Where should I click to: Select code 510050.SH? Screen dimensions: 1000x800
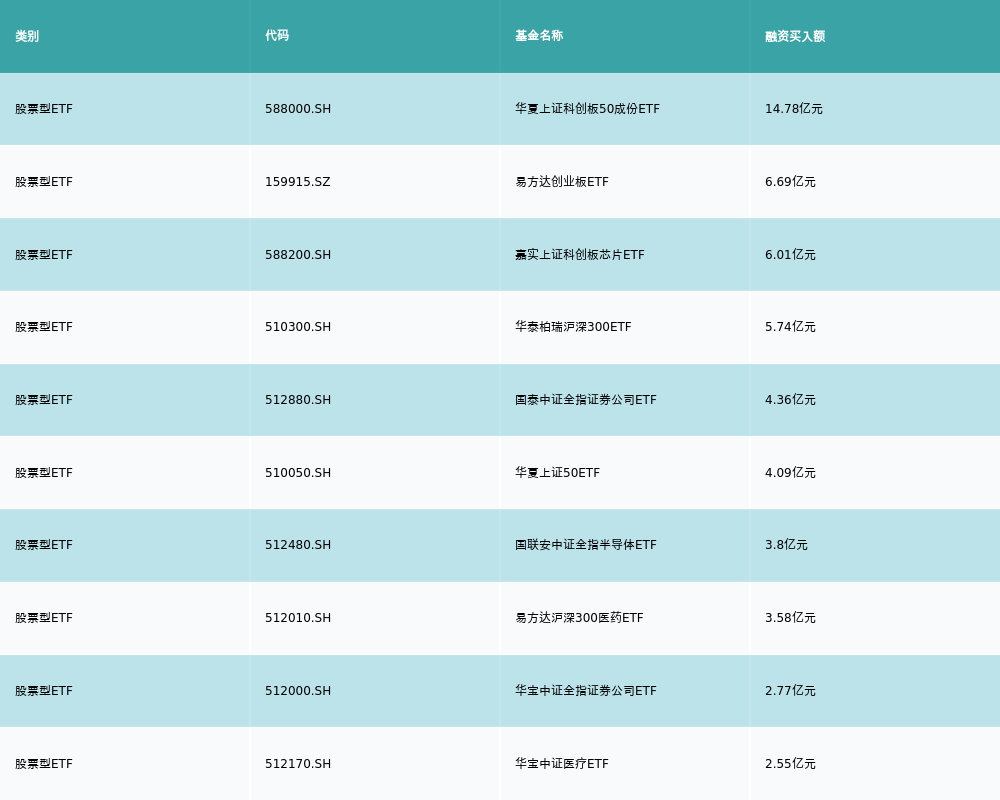[x=298, y=473]
